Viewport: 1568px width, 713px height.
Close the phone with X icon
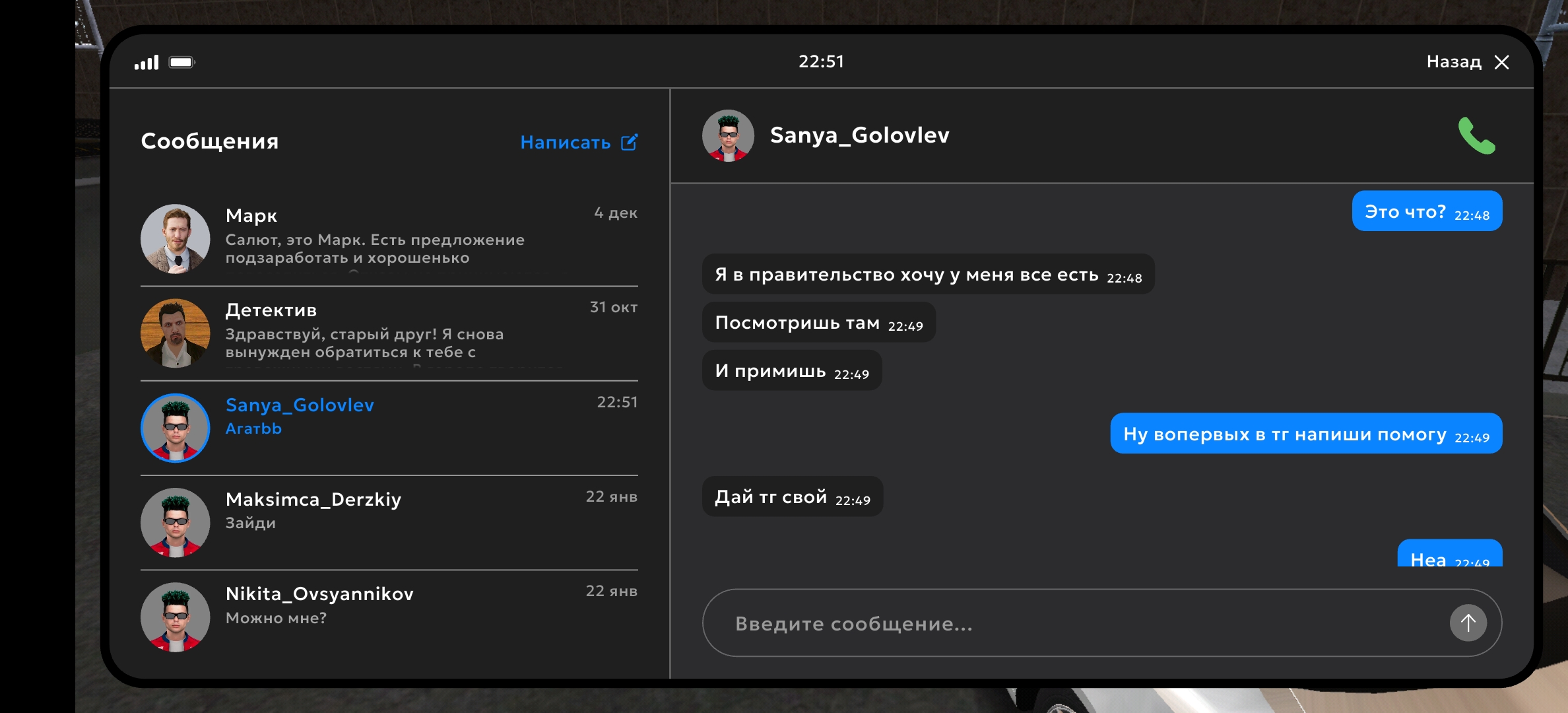[1502, 62]
